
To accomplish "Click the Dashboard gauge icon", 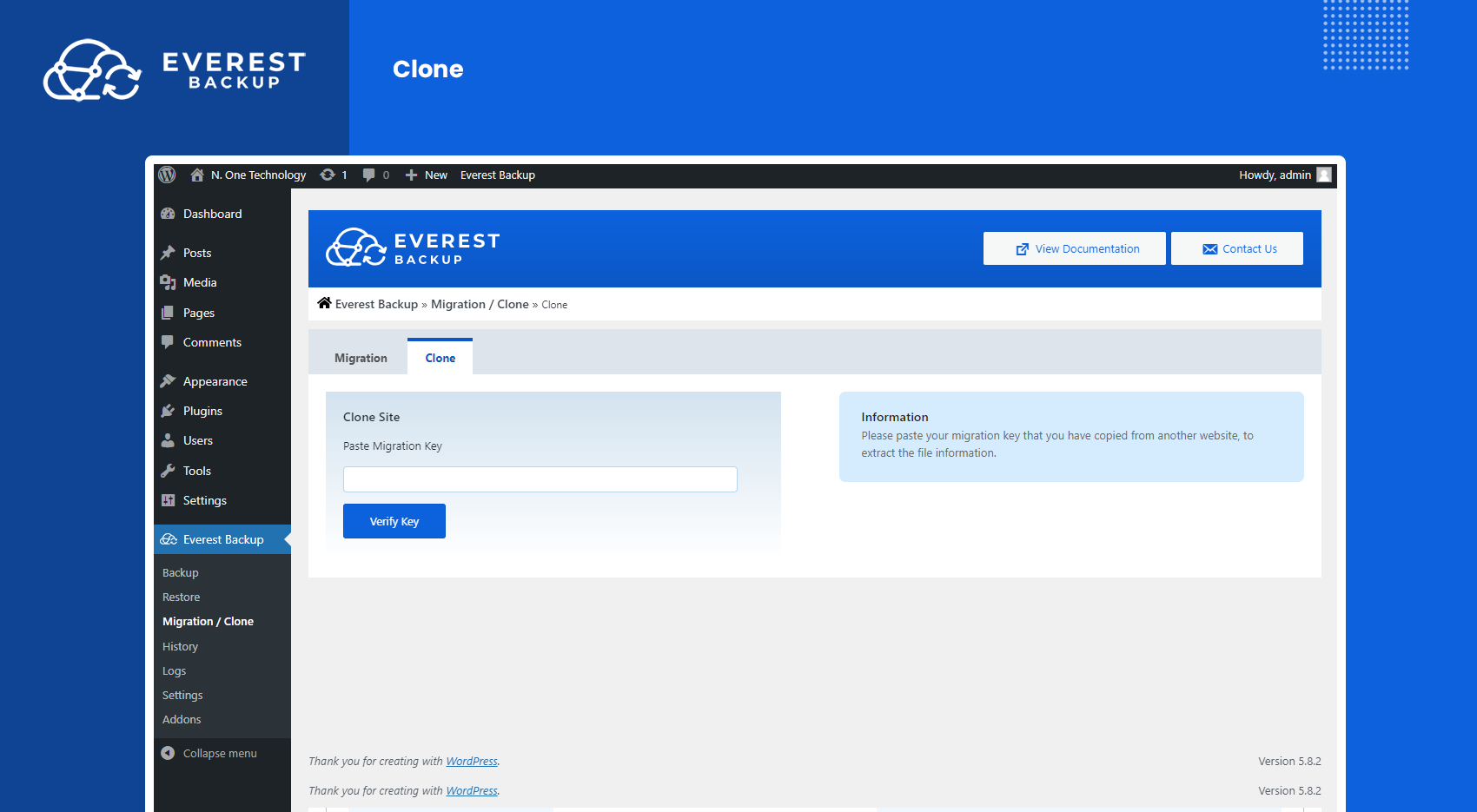I will (x=168, y=214).
